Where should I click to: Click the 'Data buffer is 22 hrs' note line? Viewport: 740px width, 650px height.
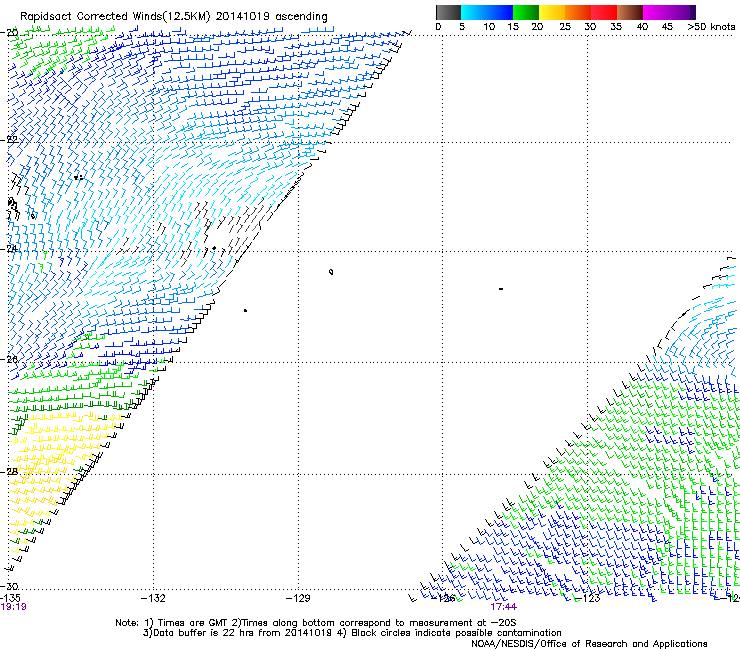click(352, 633)
